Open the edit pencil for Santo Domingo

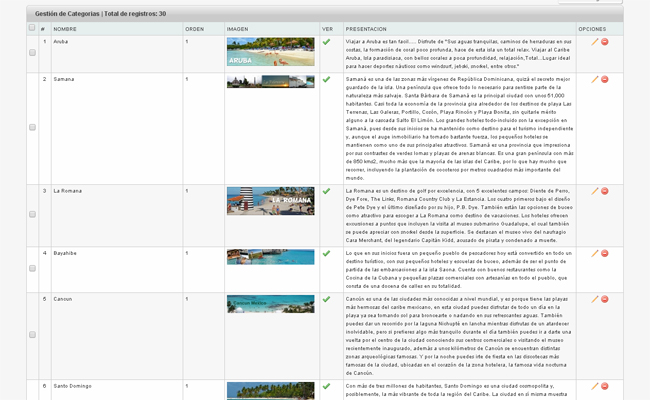coord(595,385)
